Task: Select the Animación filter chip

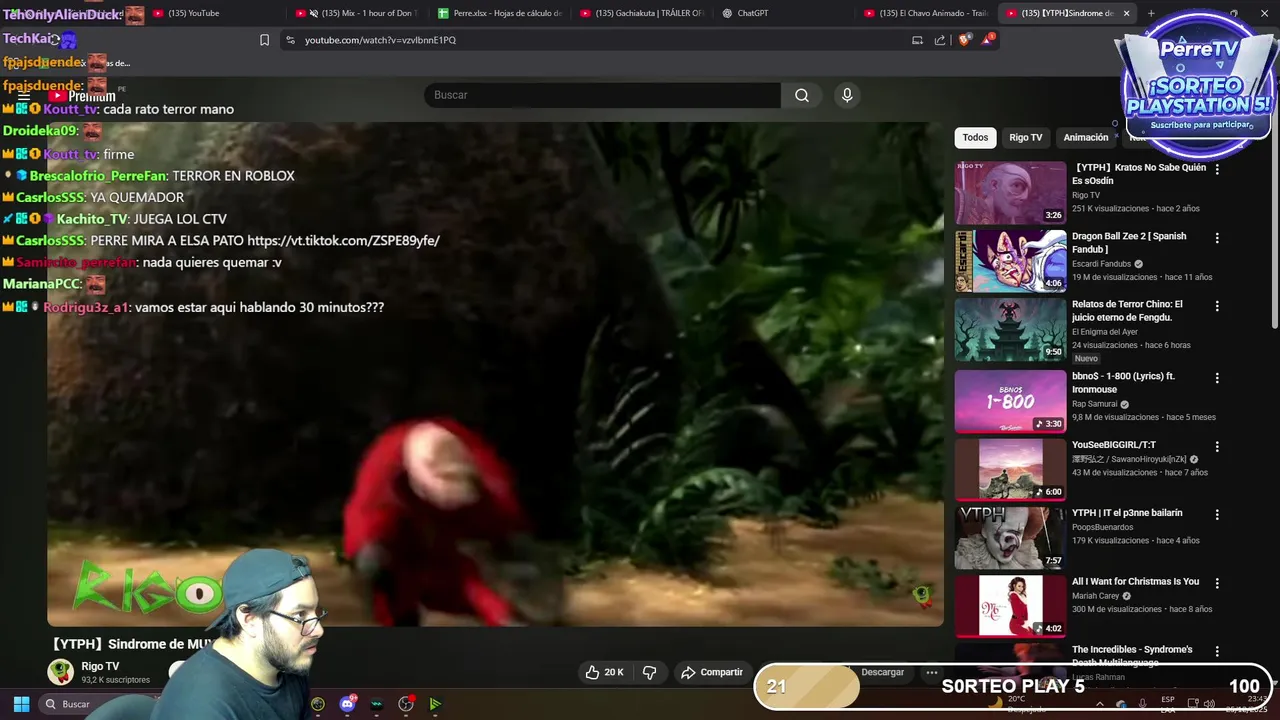Action: 1086,137
